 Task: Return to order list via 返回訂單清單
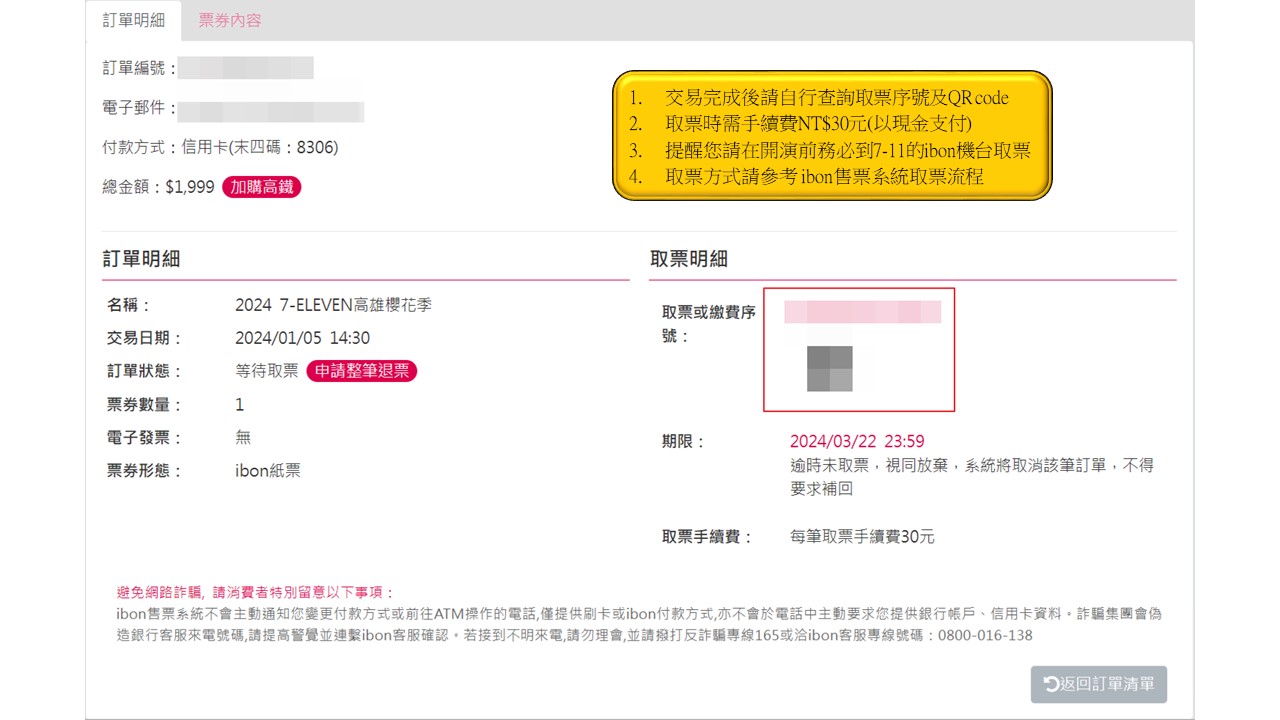pyautogui.click(x=1099, y=684)
